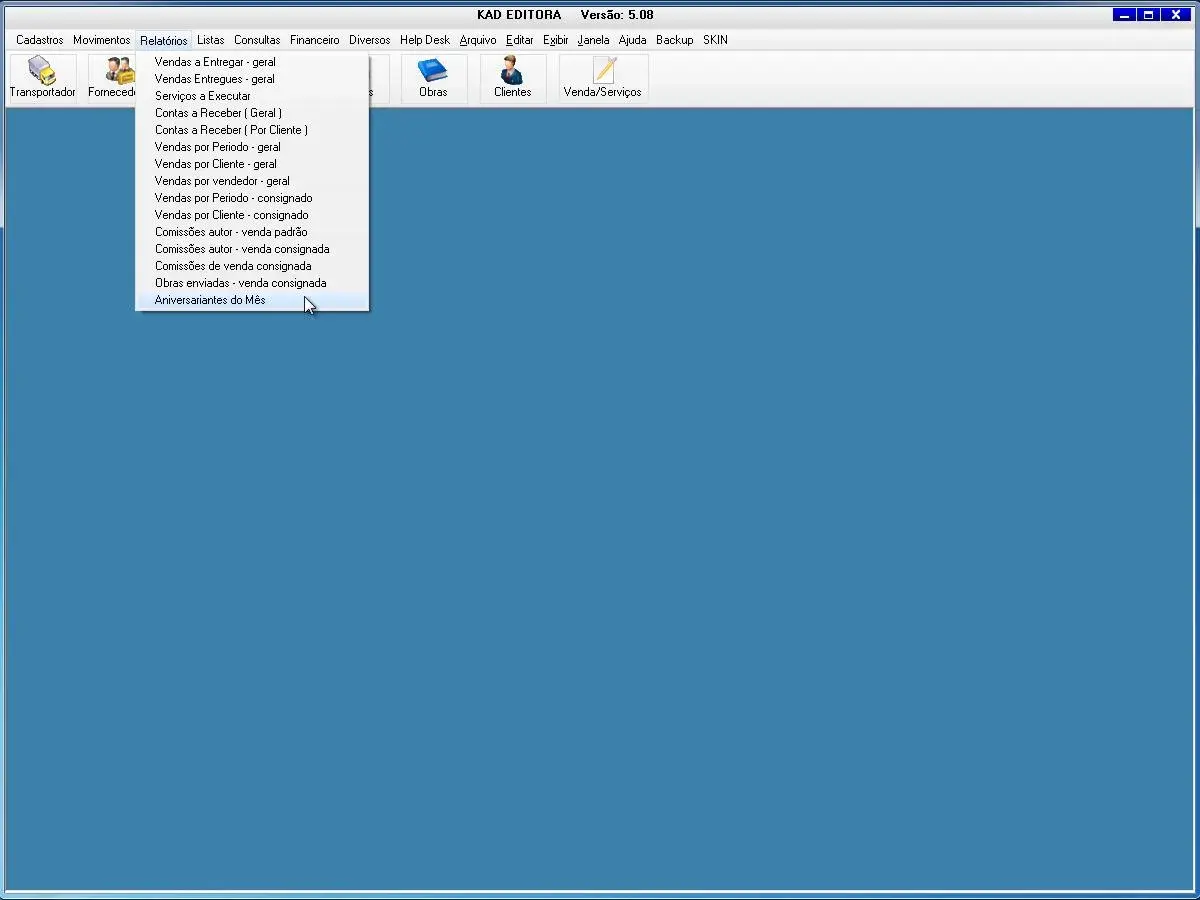1200x900 pixels.
Task: Choose Vendas a Entregar - geral
Action: click(215, 62)
